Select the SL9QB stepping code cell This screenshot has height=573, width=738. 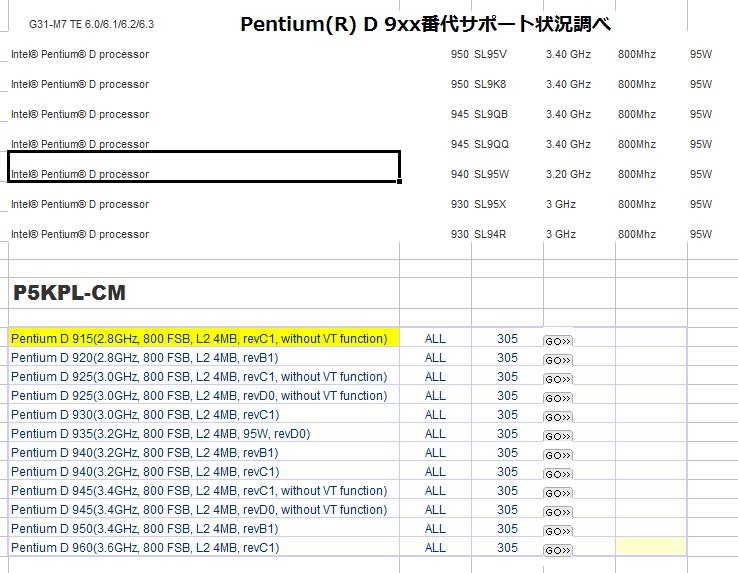tap(491, 114)
